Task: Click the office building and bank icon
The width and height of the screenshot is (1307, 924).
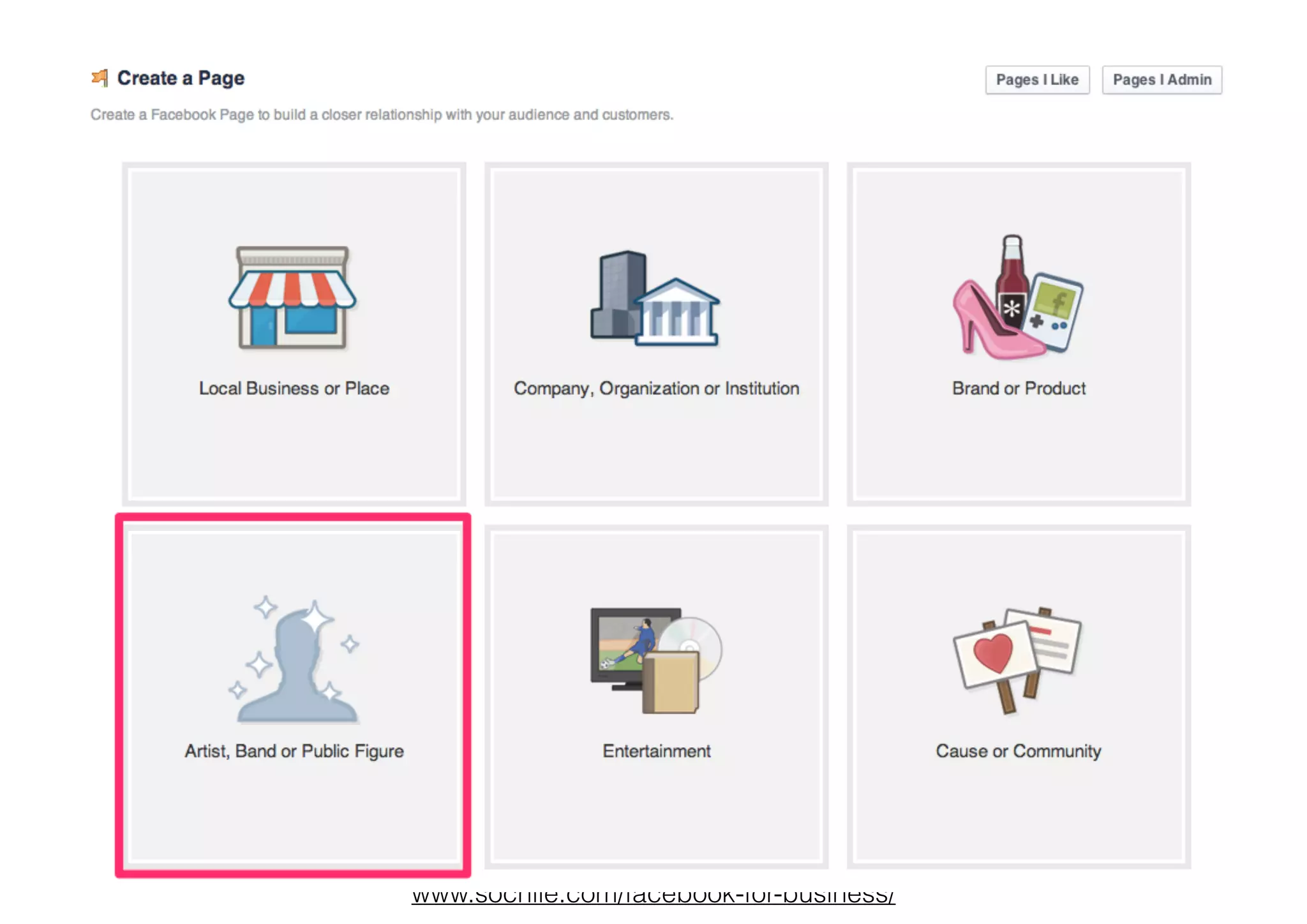Action: pyautogui.click(x=655, y=298)
